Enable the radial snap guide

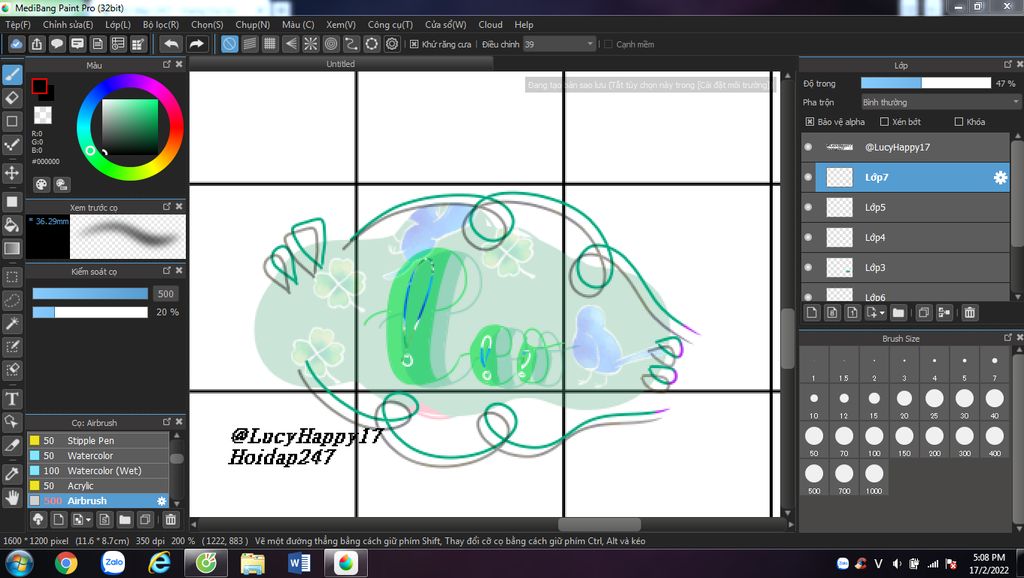pyautogui.click(x=311, y=44)
